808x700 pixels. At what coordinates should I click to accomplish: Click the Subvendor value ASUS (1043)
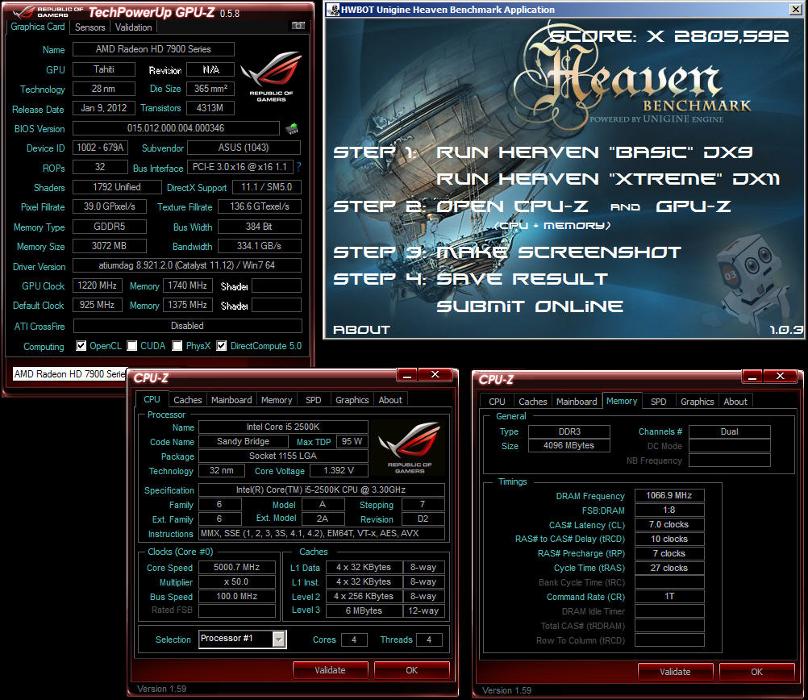pyautogui.click(x=244, y=147)
